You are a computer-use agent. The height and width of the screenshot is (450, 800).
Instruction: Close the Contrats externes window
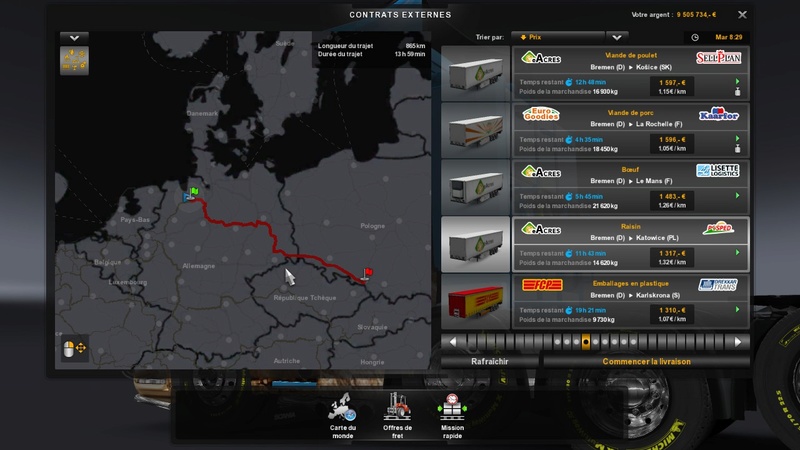coord(742,15)
